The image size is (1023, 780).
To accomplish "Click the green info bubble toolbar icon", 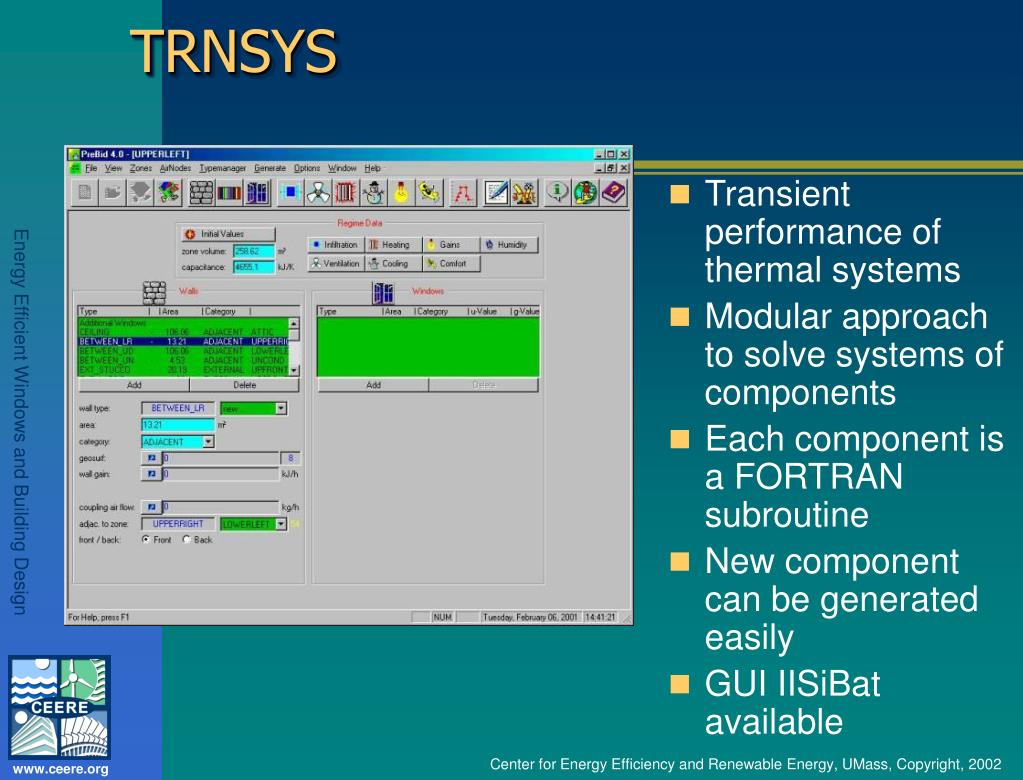I will pyautogui.click(x=557, y=193).
